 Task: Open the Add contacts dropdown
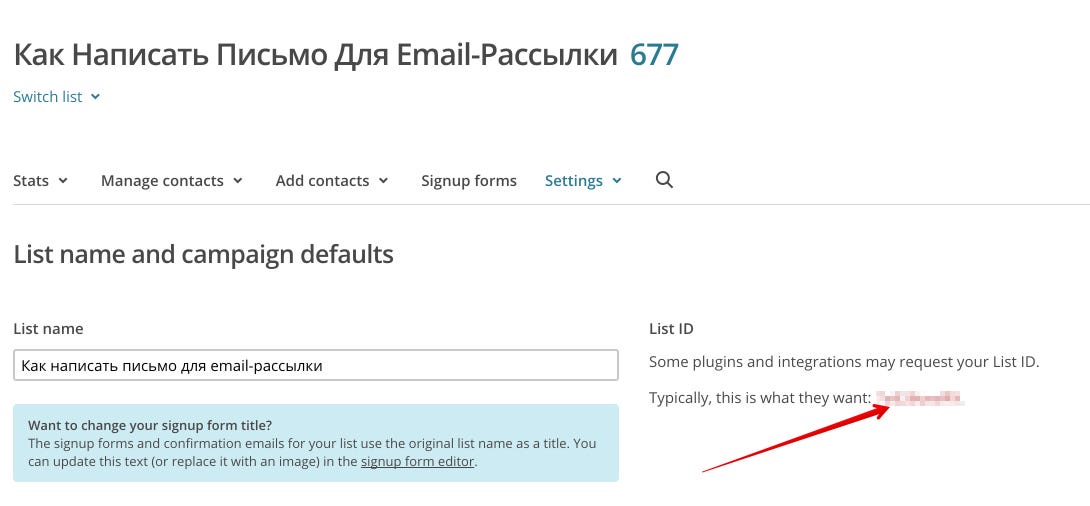coord(322,181)
